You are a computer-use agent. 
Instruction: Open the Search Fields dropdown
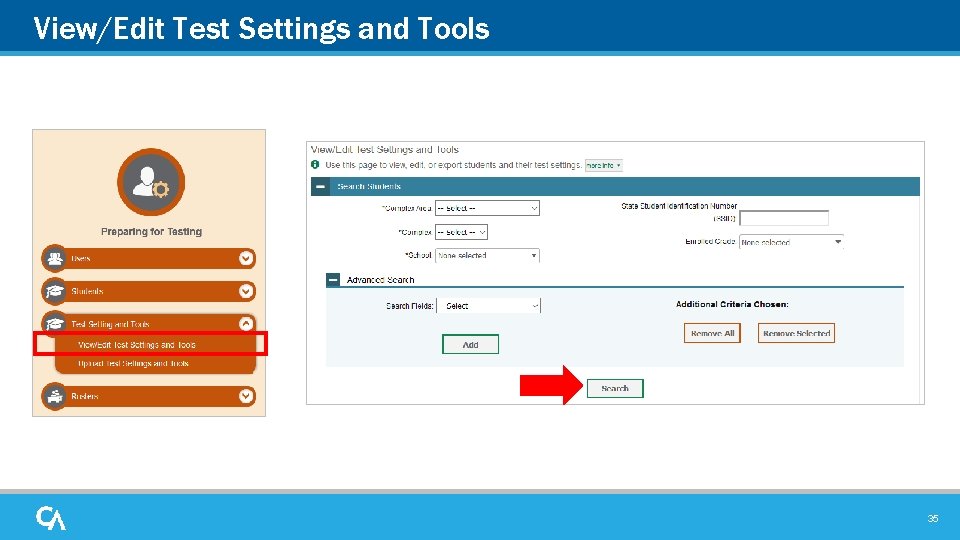click(x=489, y=306)
